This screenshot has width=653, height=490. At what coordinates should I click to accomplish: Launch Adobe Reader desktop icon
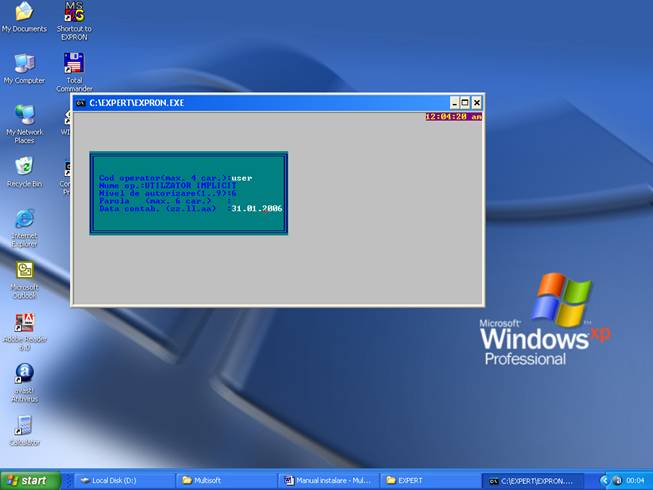point(24,332)
